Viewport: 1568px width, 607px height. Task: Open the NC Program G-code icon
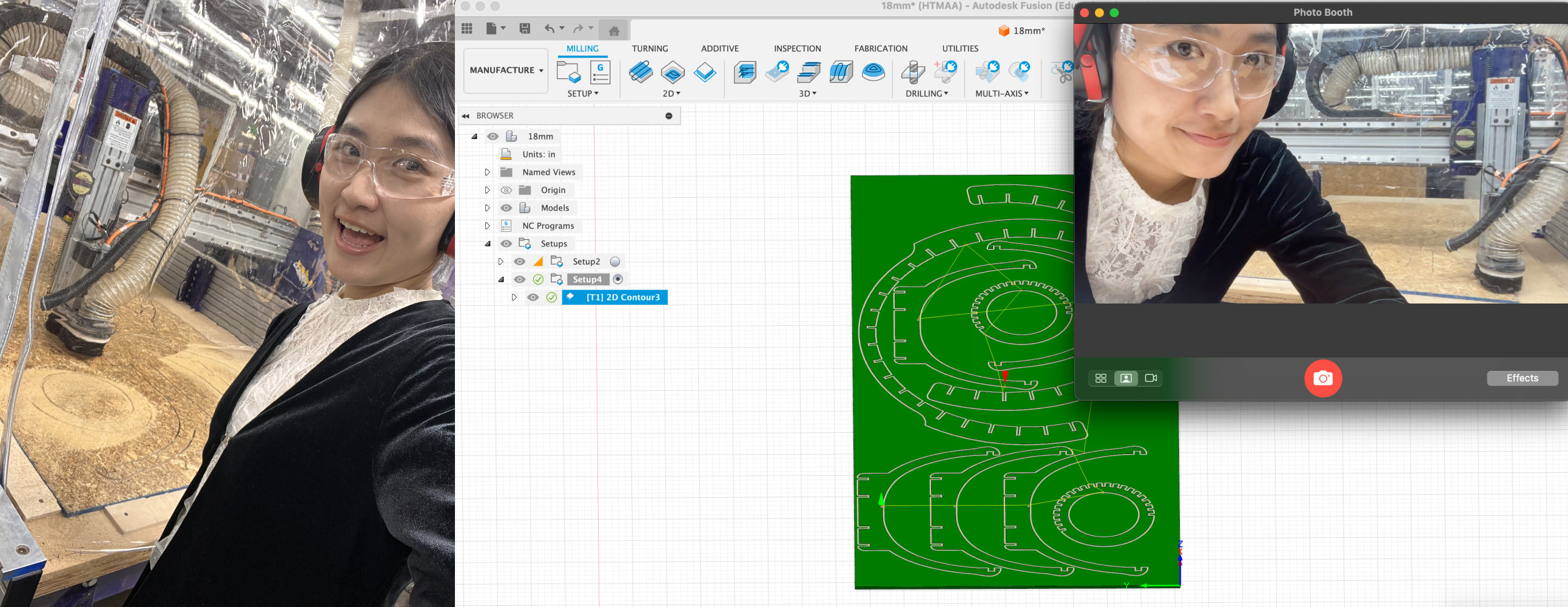click(x=600, y=72)
